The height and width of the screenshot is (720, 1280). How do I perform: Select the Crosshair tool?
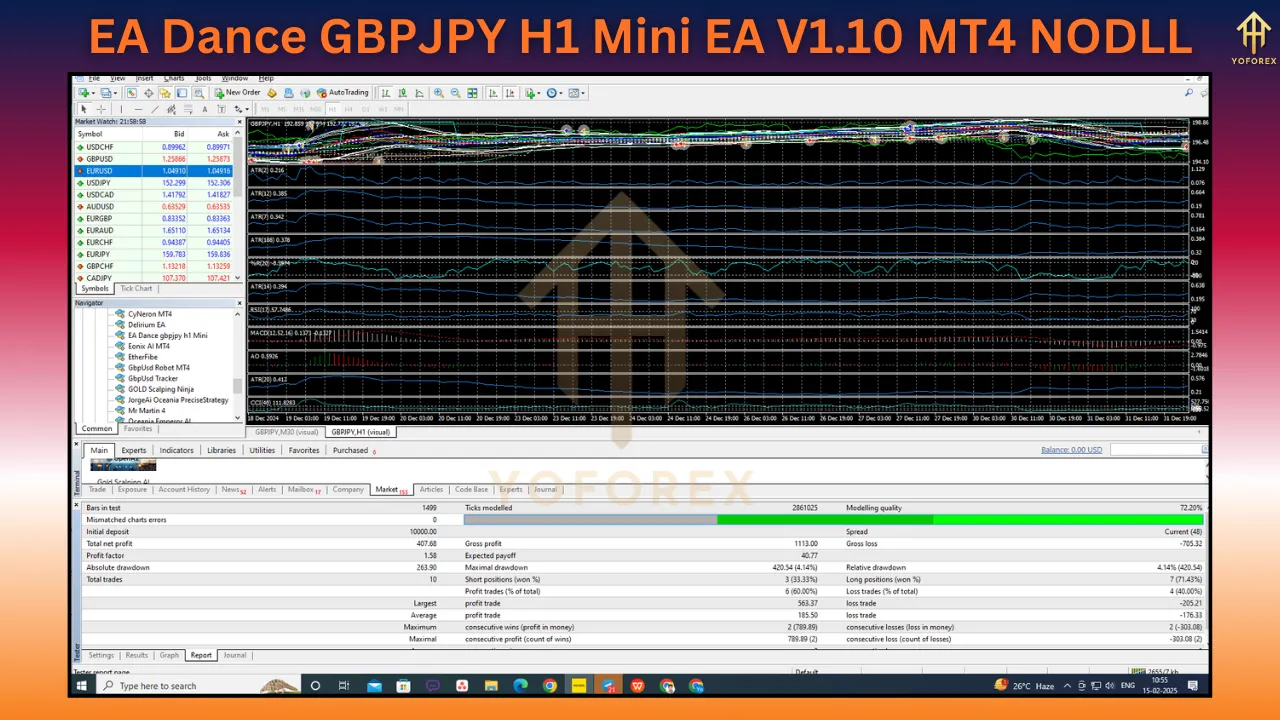click(101, 109)
